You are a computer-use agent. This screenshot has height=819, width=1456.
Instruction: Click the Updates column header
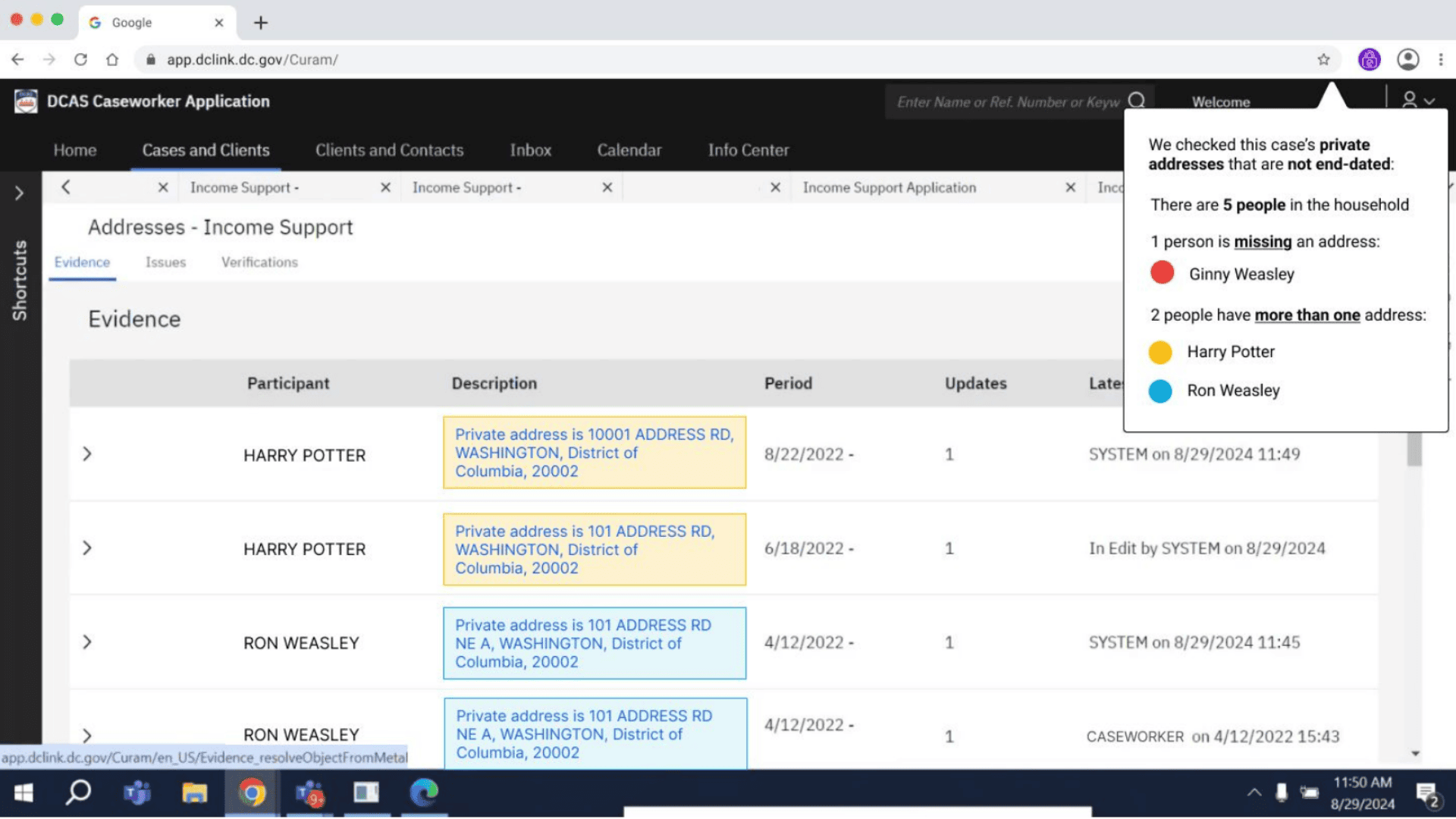(x=976, y=384)
